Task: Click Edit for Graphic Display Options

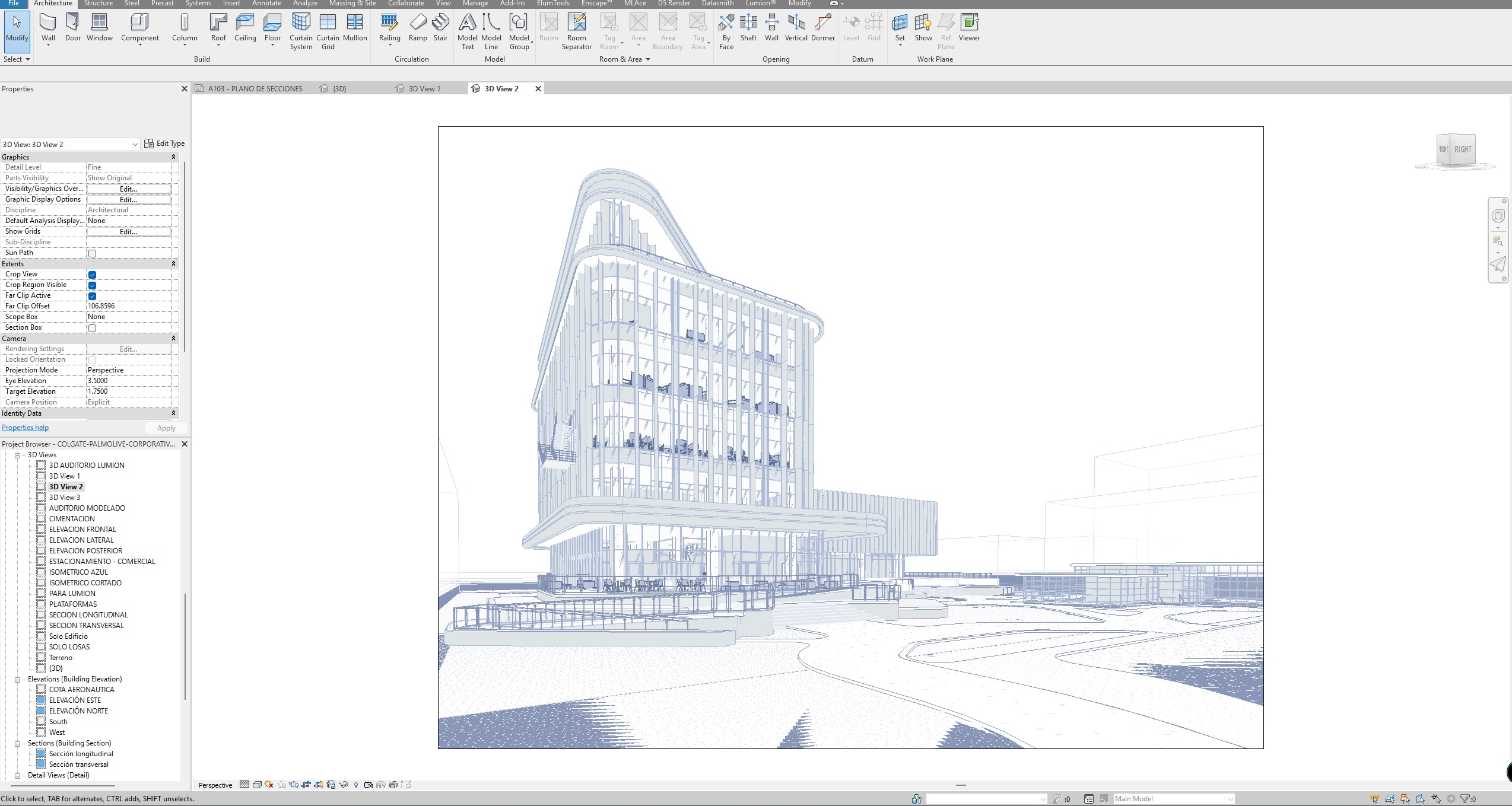Action: pos(129,200)
